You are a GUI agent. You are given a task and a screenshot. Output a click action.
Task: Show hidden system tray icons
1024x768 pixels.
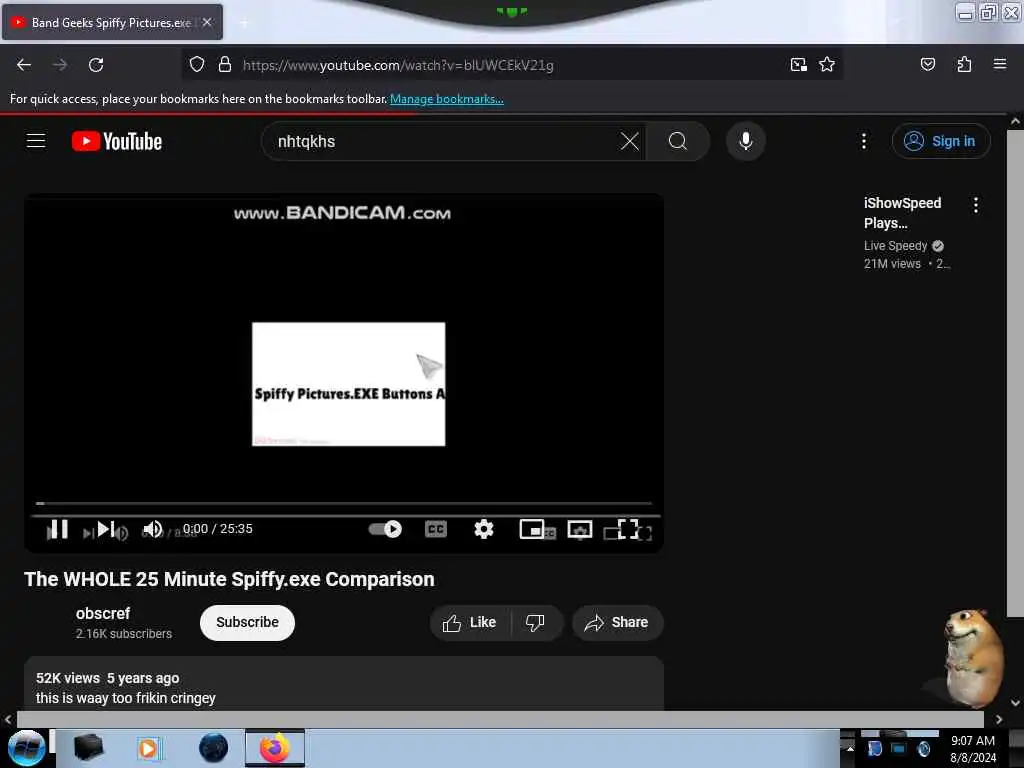(x=850, y=748)
